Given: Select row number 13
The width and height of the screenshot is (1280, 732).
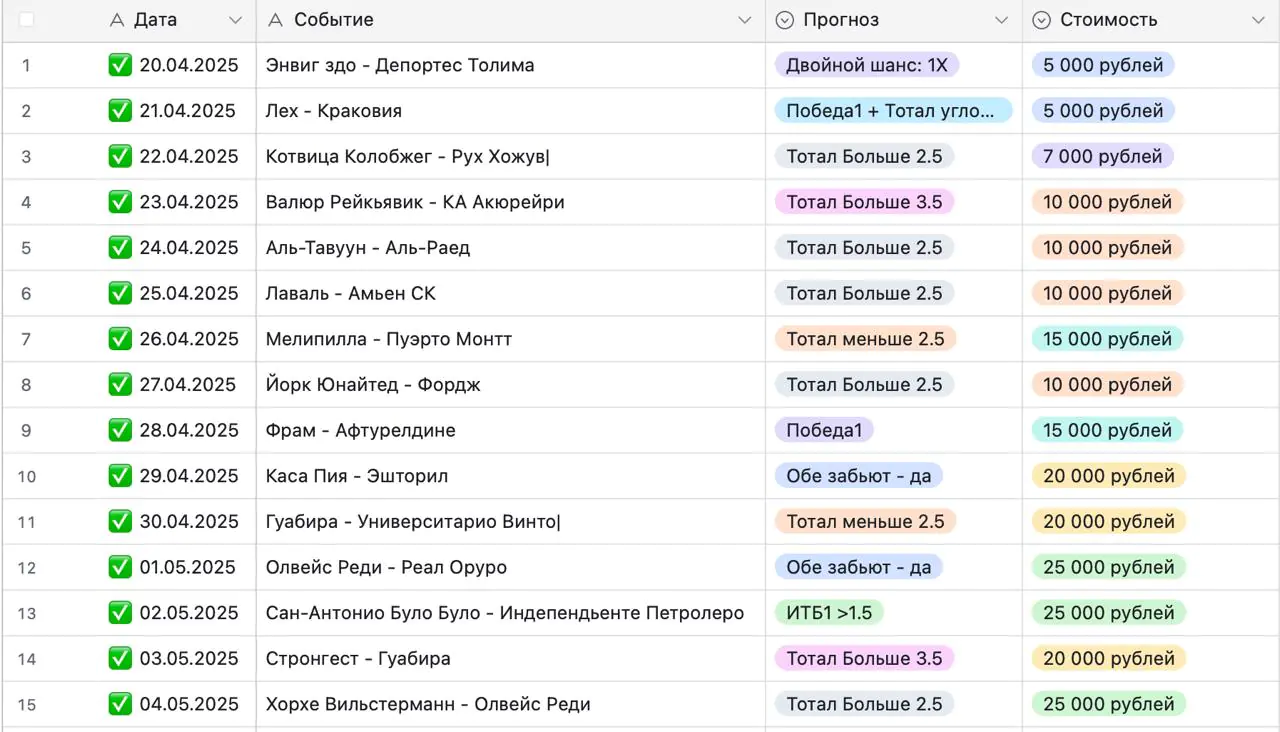Looking at the screenshot, I should click(27, 613).
